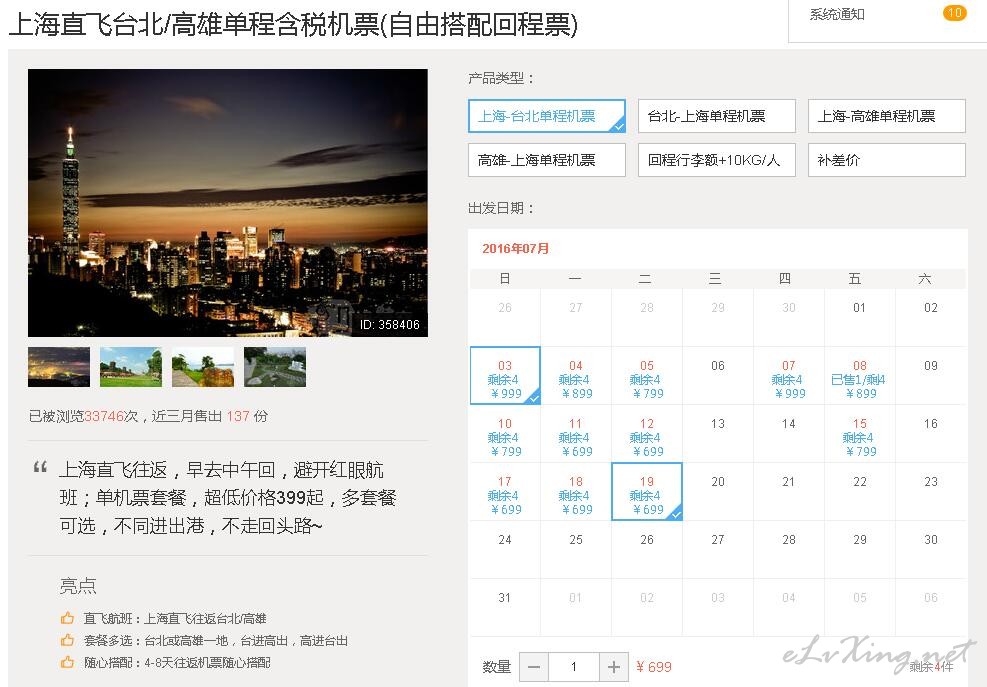Choose July 18 departure at ¥699
The image size is (987, 687).
576,491
